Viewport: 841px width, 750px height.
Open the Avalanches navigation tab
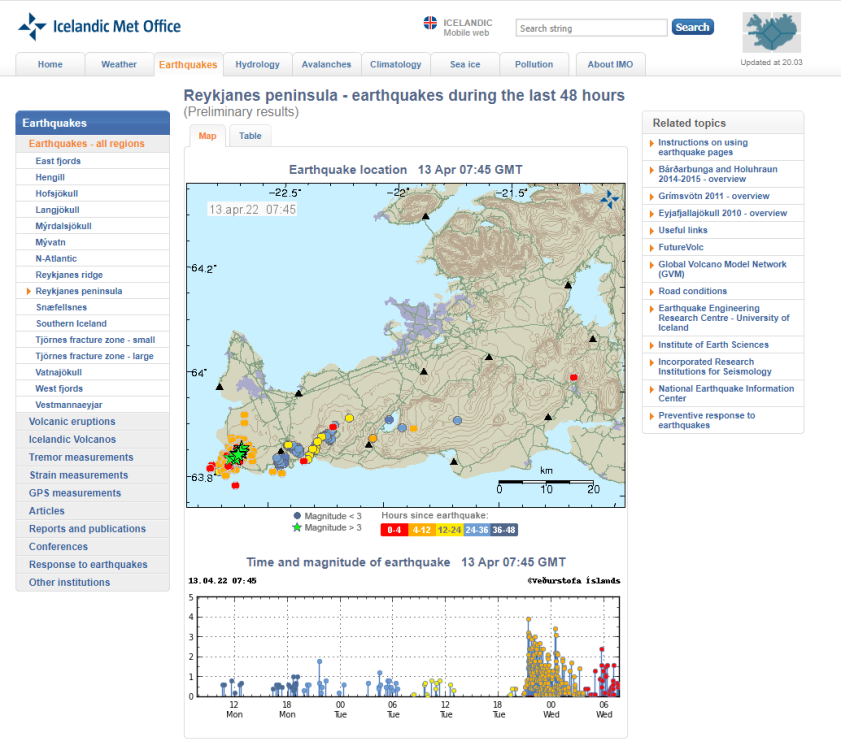click(326, 65)
